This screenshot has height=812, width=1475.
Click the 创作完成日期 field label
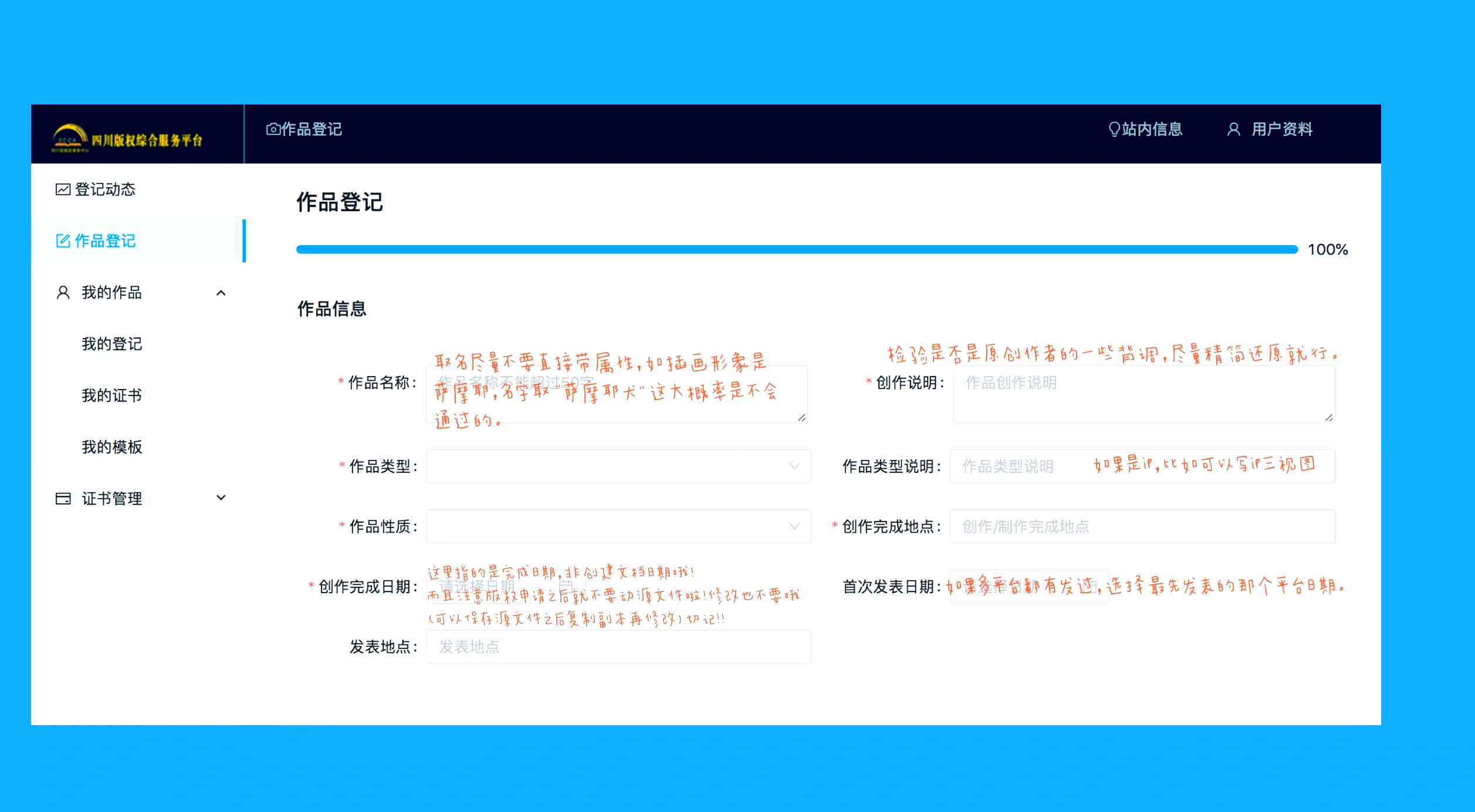pyautogui.click(x=368, y=587)
